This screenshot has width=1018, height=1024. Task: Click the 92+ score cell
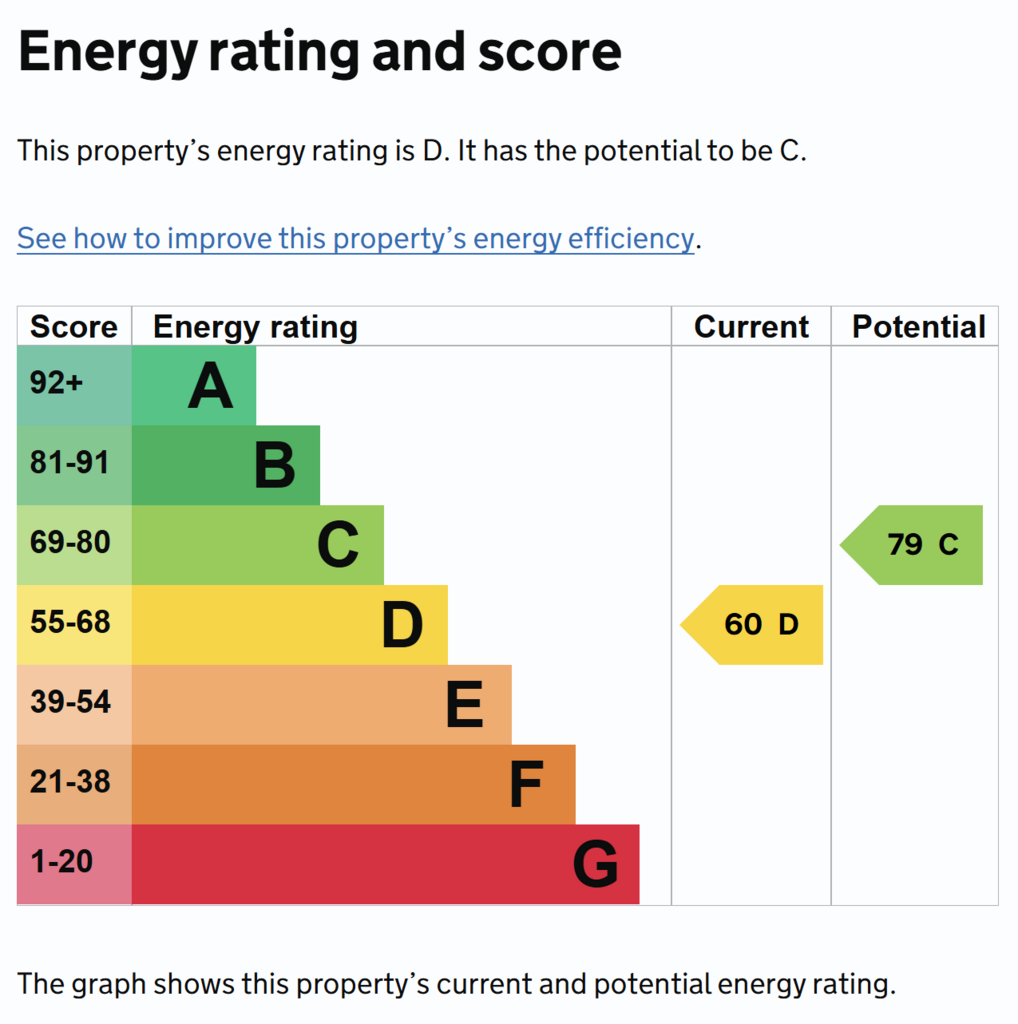pyautogui.click(x=74, y=385)
